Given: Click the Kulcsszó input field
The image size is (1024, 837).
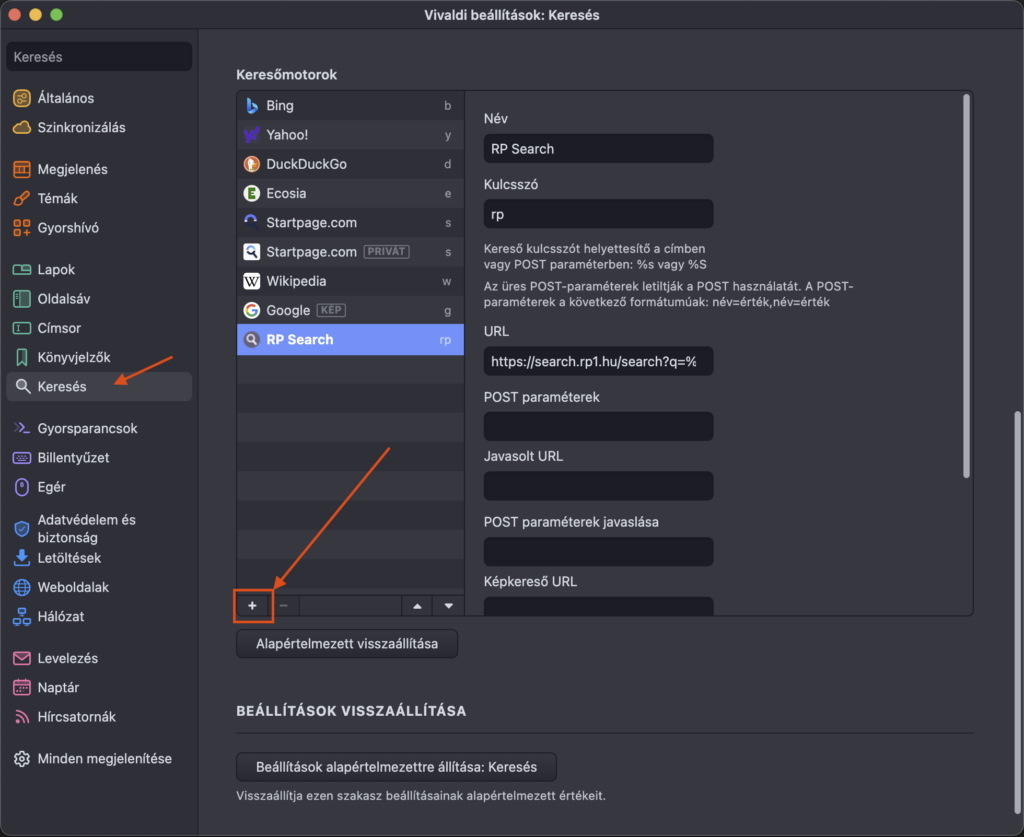Looking at the screenshot, I should coord(598,214).
